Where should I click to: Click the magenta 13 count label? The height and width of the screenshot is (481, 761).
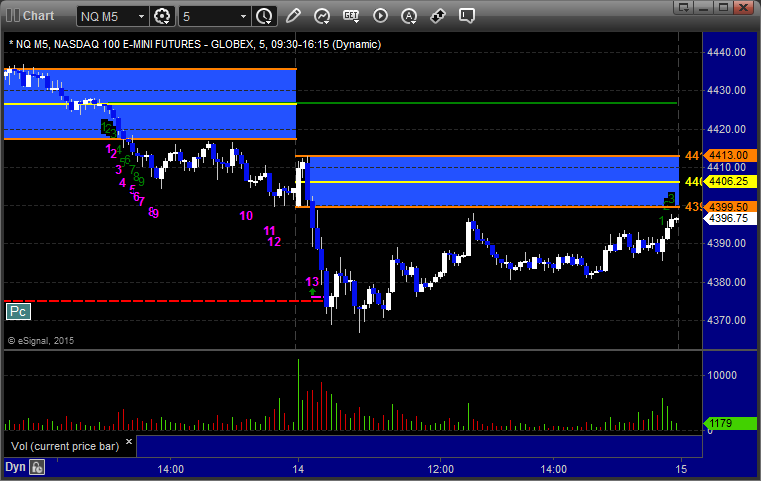[312, 282]
